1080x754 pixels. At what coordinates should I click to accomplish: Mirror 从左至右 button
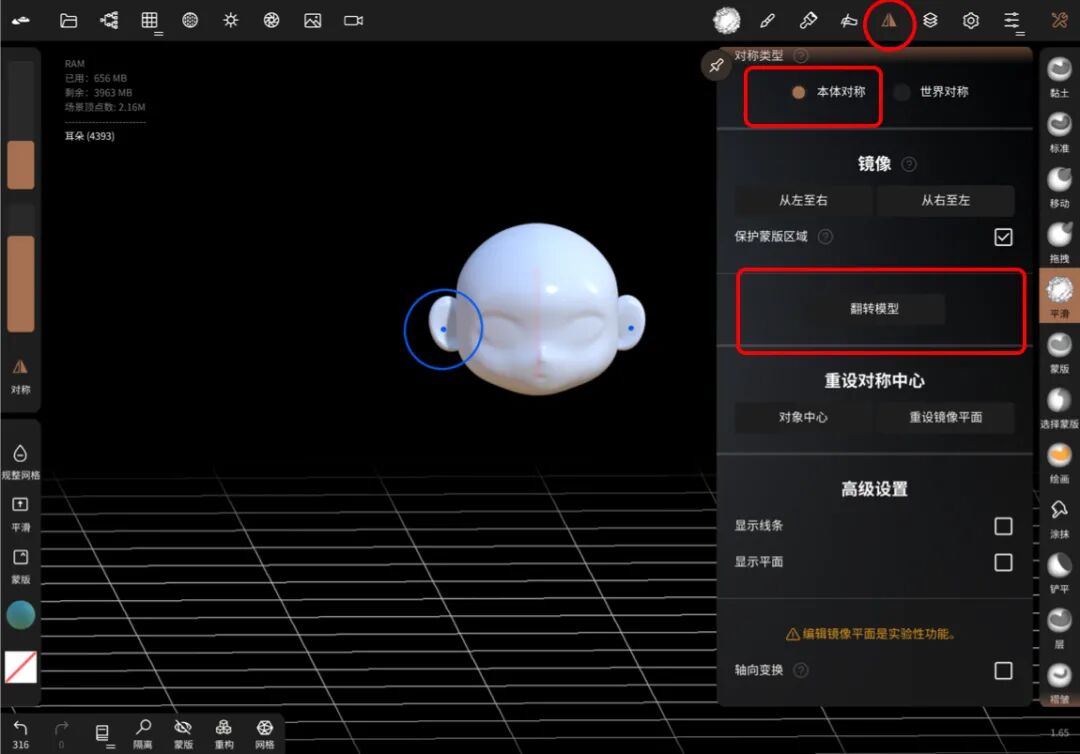[x=803, y=200]
